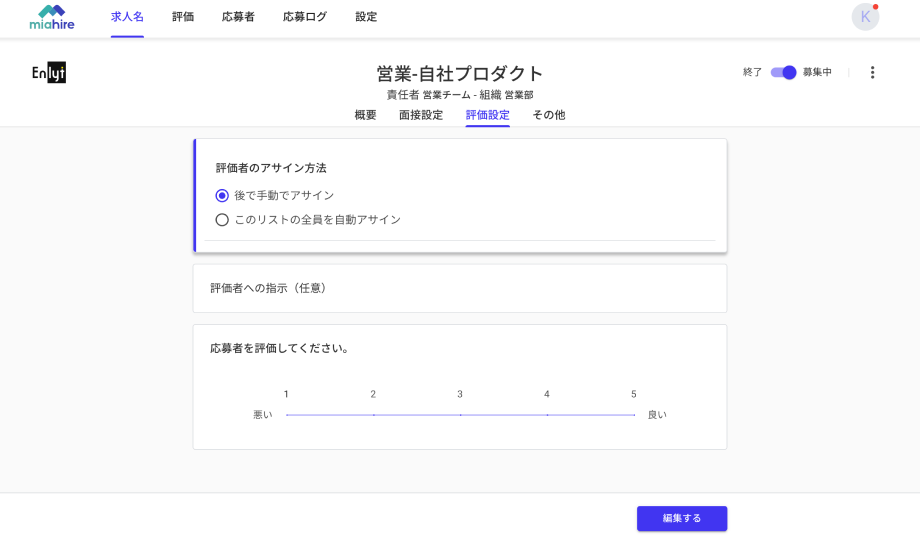Open the three-dot more options menu
Screen dimensions: 920x540
(872, 72)
